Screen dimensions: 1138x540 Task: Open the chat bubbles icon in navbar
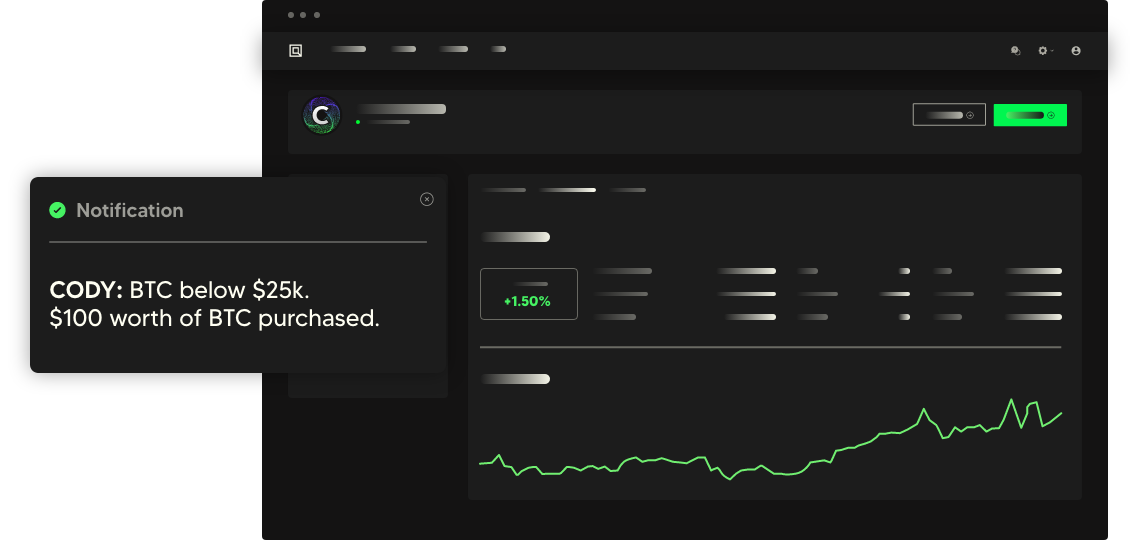[x=1015, y=50]
